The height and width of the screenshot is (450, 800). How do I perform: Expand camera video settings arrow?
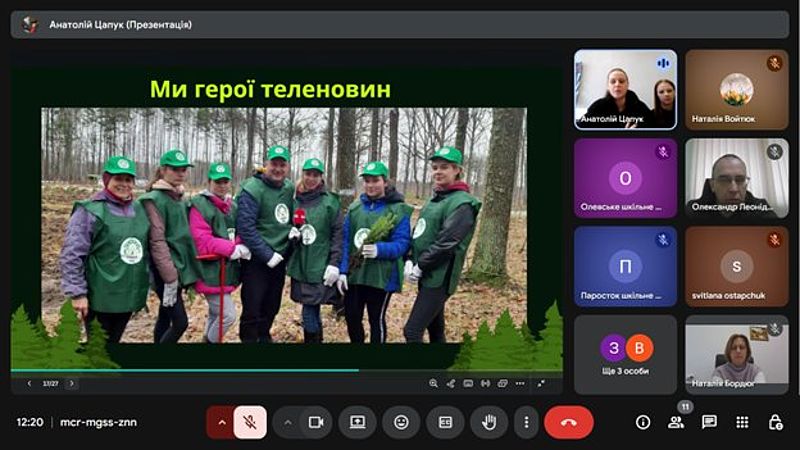pos(288,422)
